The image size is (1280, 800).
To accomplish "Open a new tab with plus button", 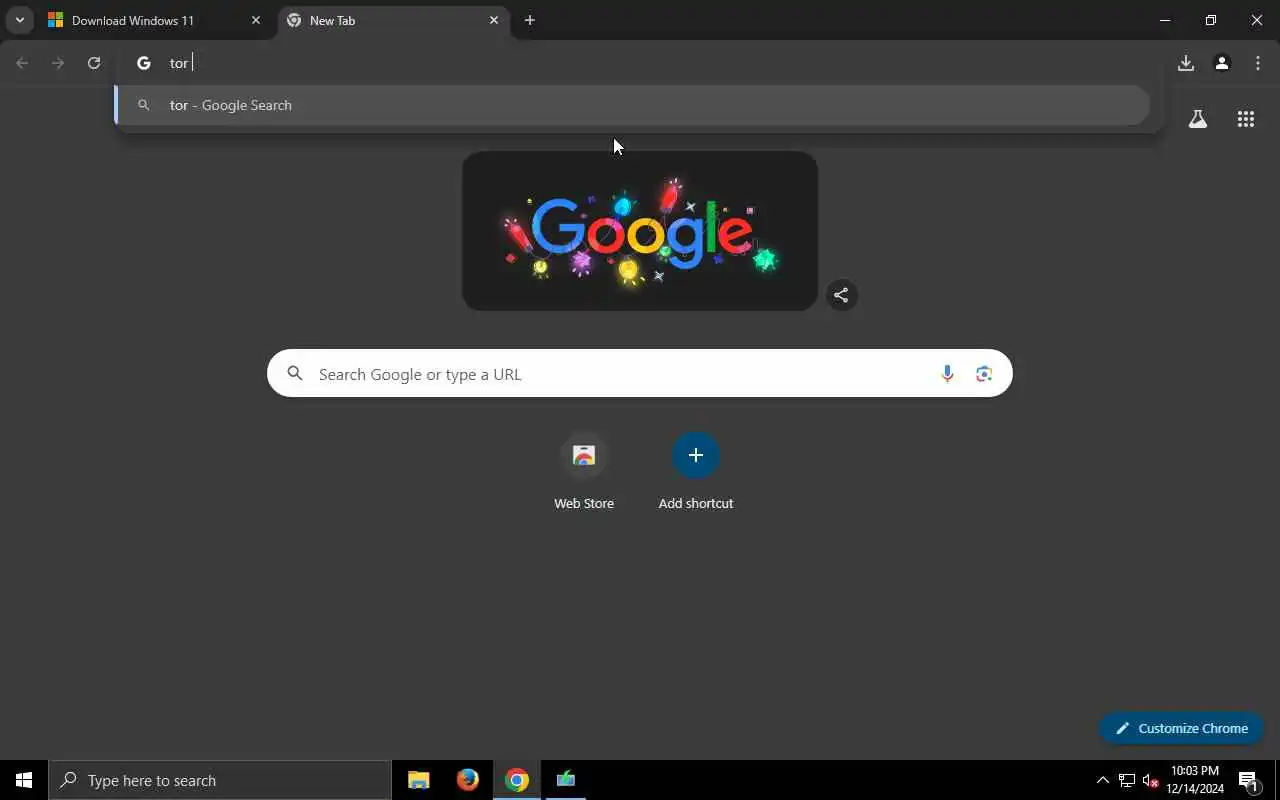I will point(530,20).
